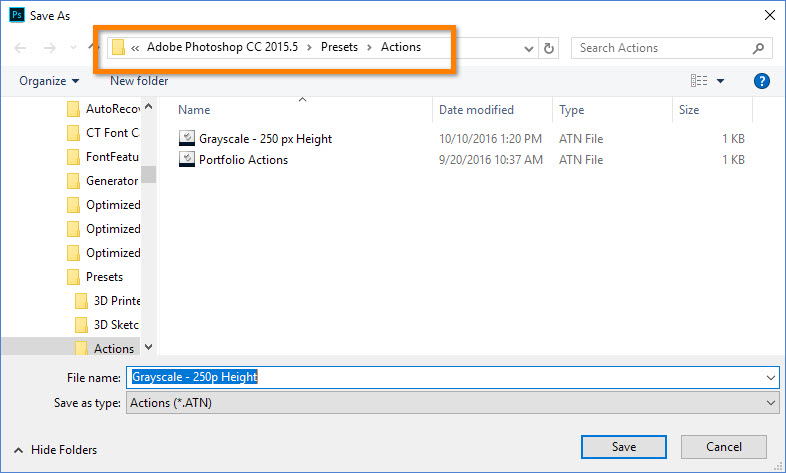
Task: Click the Save button
Action: (623, 447)
